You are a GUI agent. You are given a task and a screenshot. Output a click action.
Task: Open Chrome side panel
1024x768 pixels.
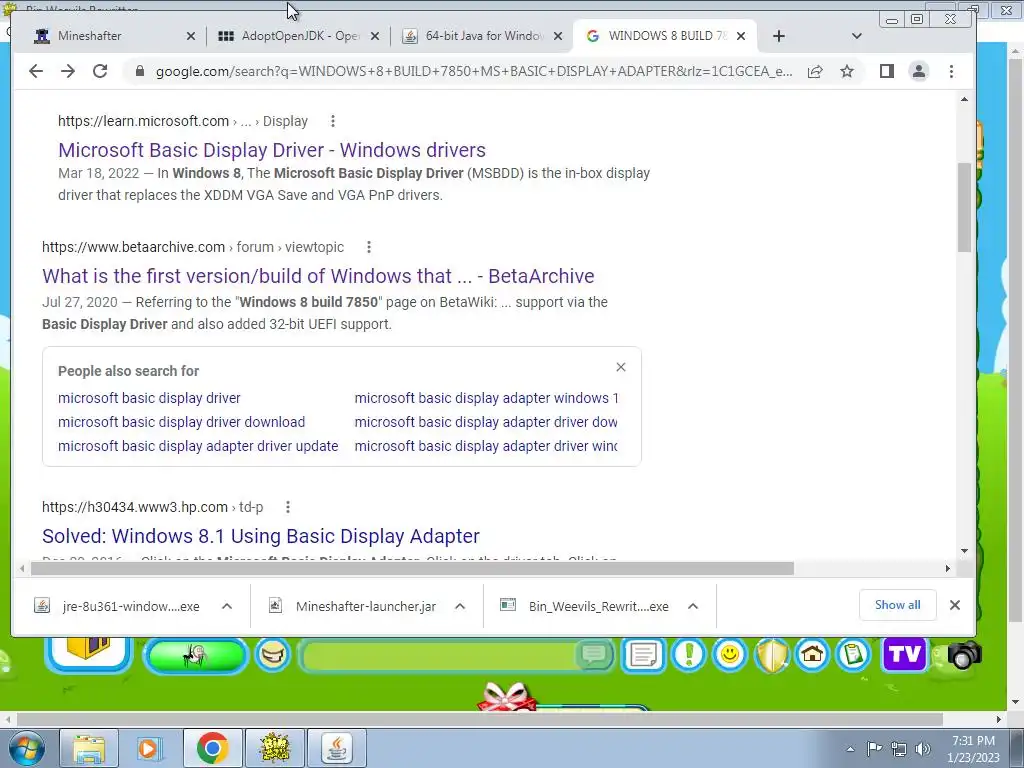coord(886,71)
